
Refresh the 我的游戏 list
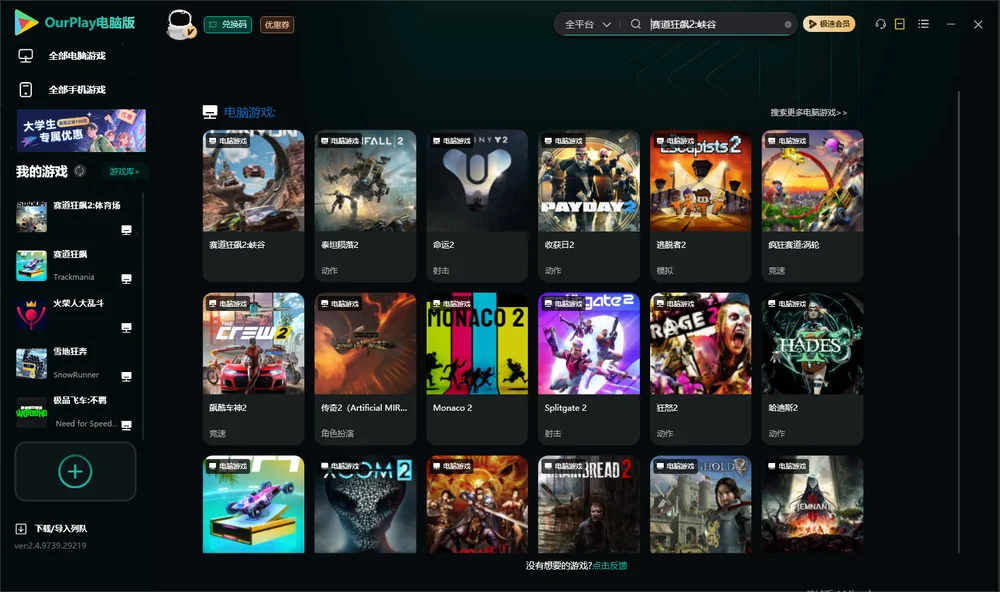pyautogui.click(x=80, y=171)
